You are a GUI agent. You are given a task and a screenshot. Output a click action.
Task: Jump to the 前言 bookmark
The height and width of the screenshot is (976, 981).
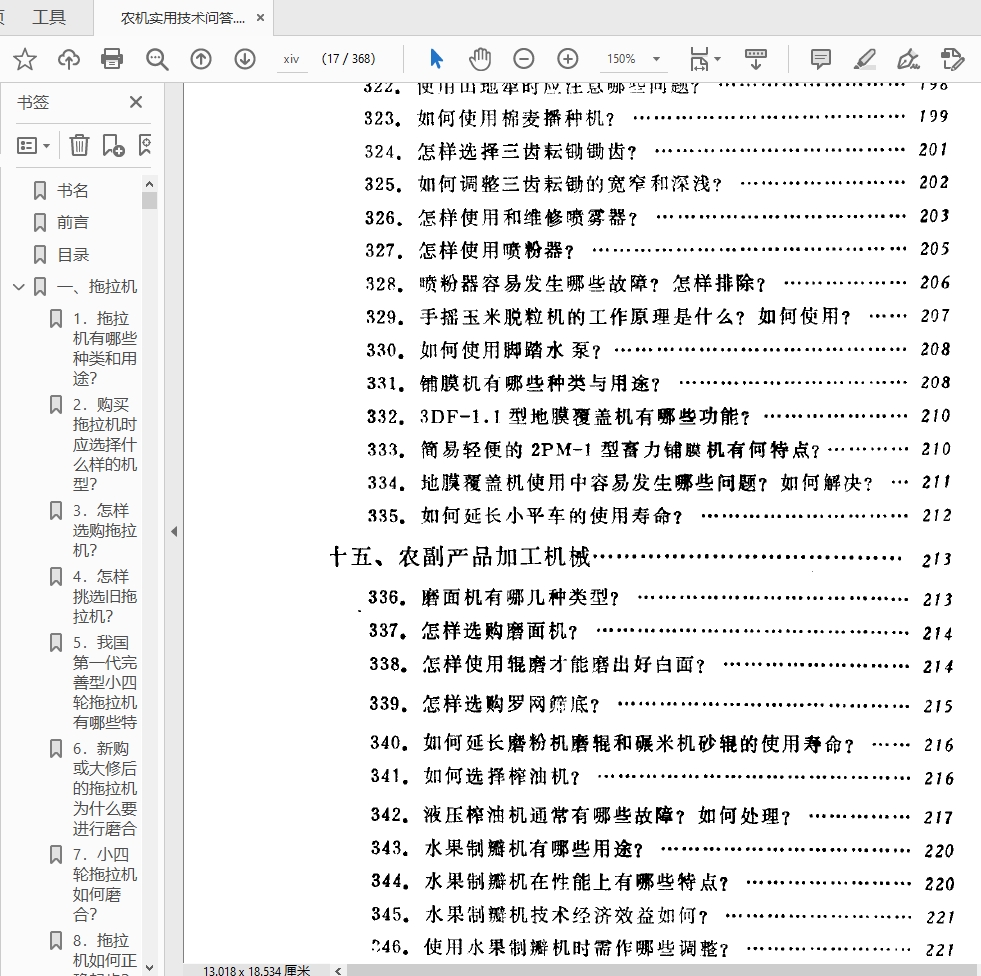pyautogui.click(x=72, y=222)
